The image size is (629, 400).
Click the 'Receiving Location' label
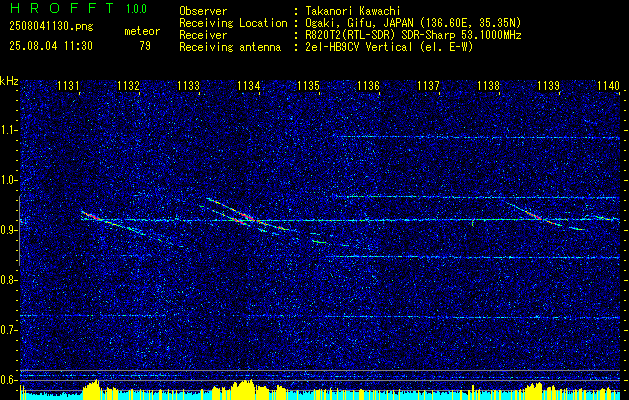pos(233,23)
